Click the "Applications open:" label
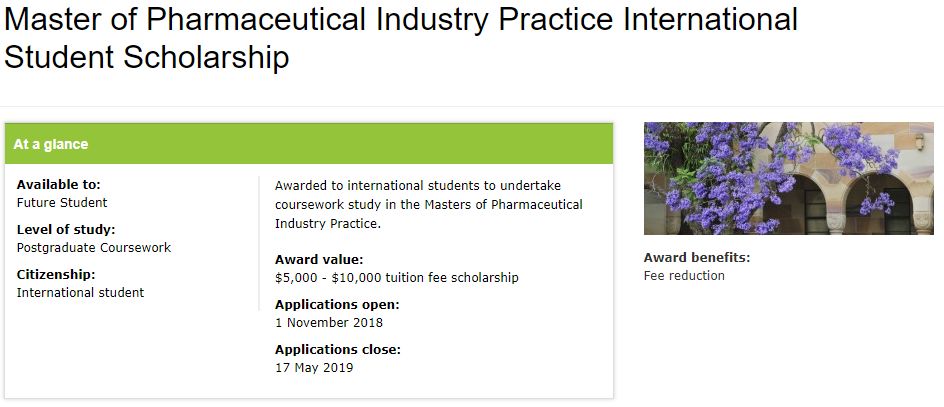 (x=337, y=305)
